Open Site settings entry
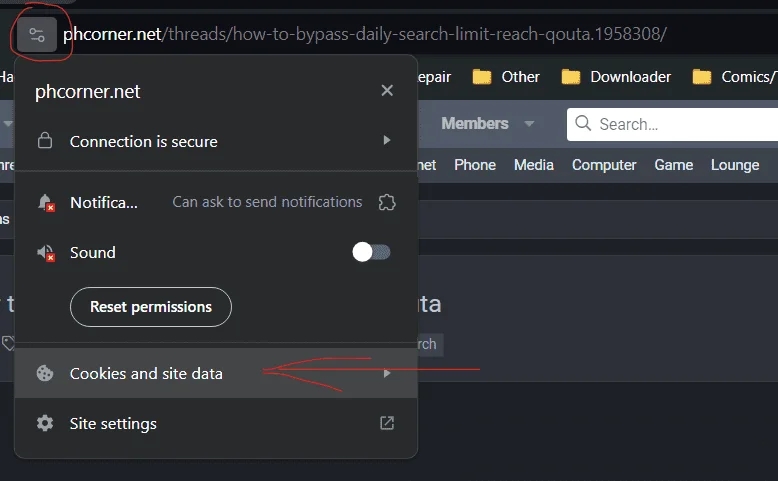 216,423
